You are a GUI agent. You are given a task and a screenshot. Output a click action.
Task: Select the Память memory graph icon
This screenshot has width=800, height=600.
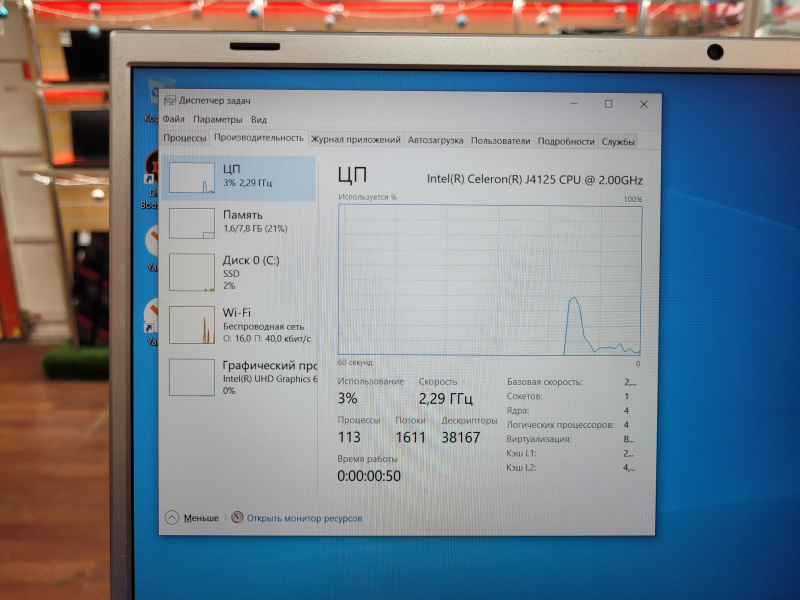coord(192,223)
